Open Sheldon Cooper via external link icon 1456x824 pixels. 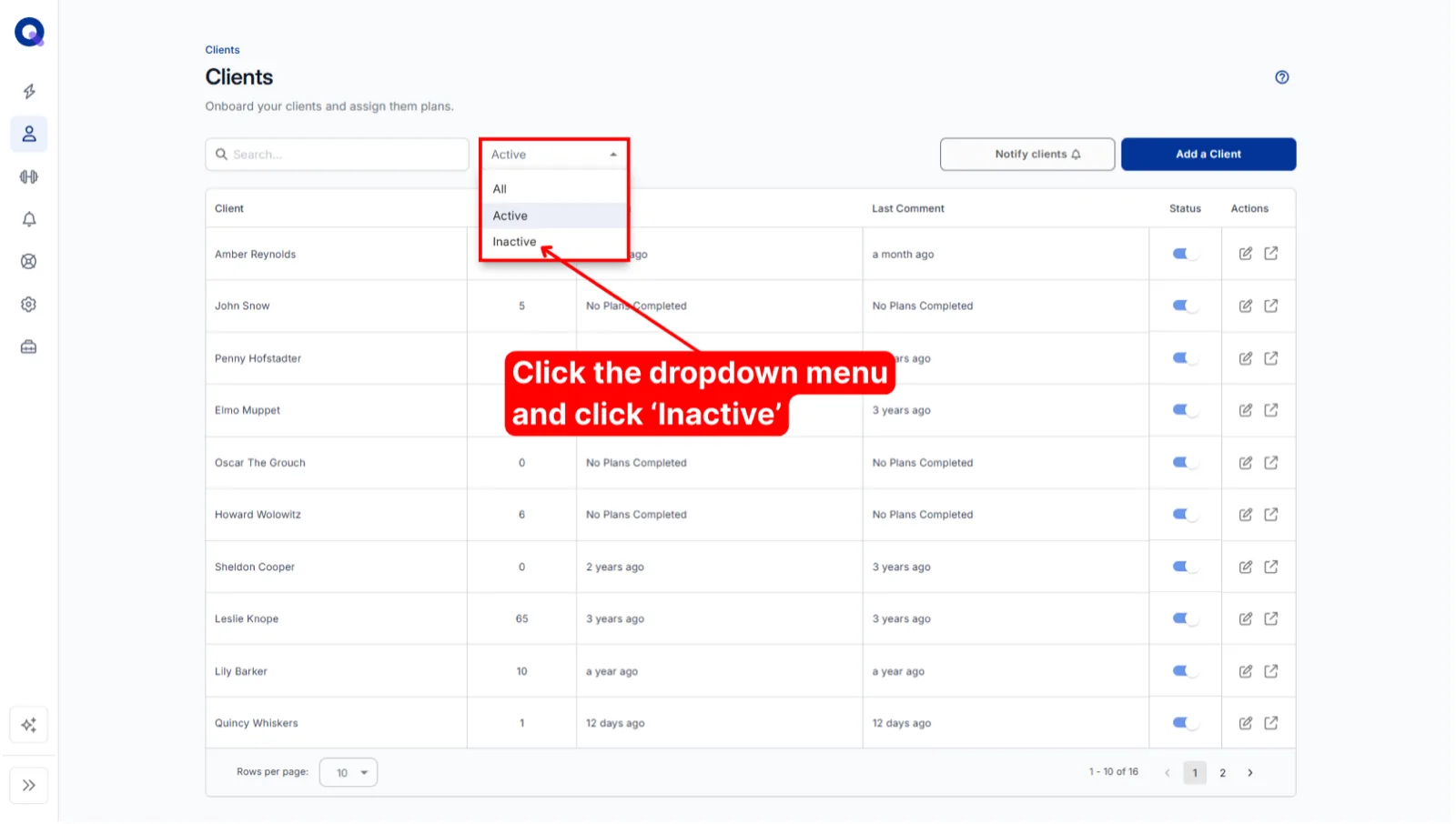(1270, 567)
